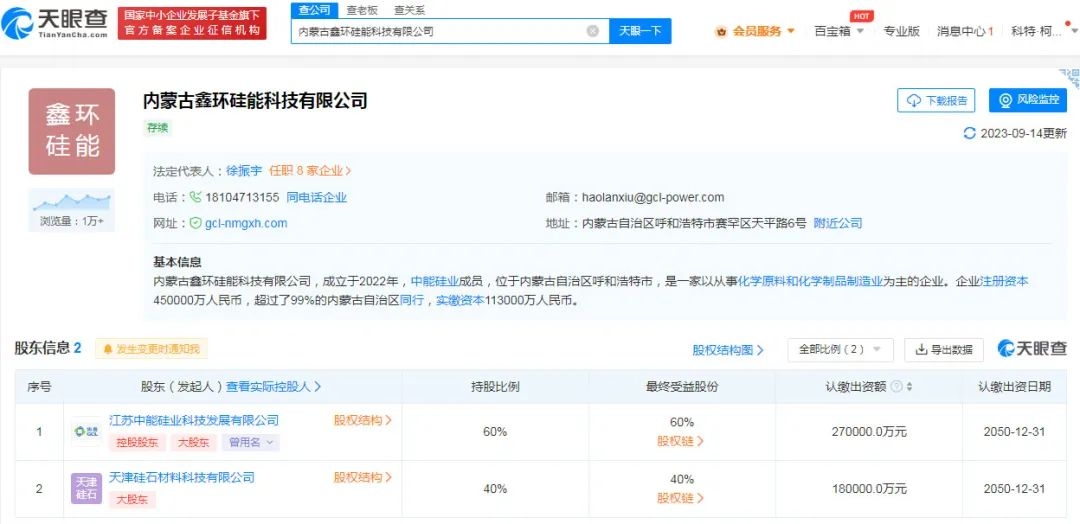The height and width of the screenshot is (524, 1080).
Task: Click the shield icon beside gcl-nmgxh.com
Action: 195,224
